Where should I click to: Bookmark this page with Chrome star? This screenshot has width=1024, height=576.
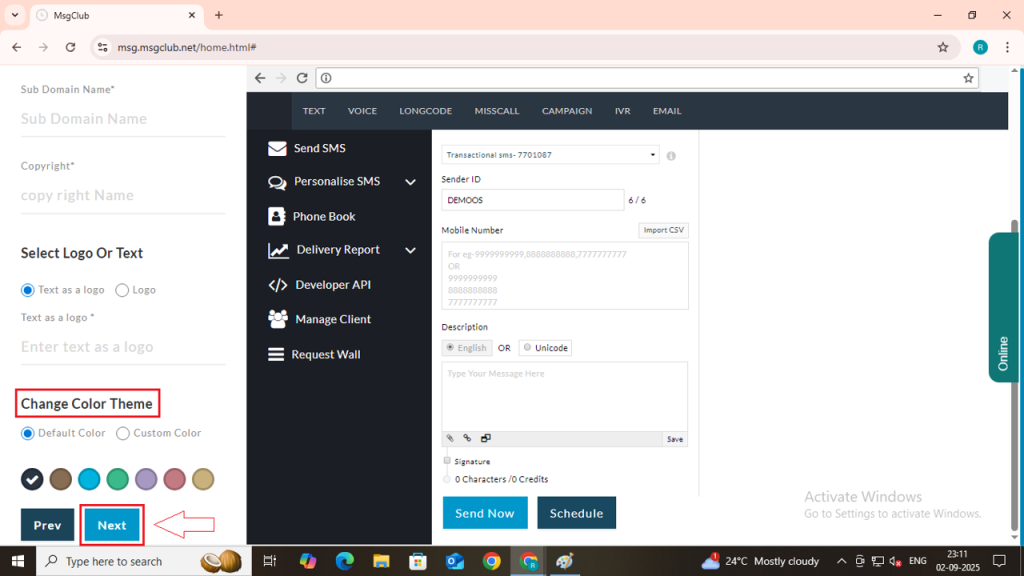[942, 47]
